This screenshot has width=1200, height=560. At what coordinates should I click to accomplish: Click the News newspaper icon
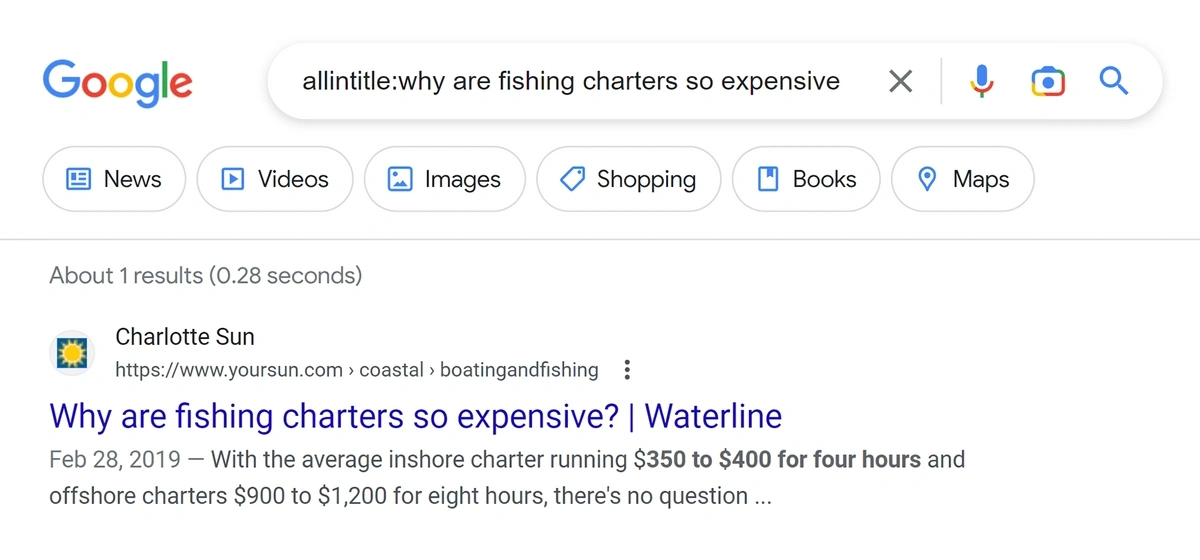point(78,179)
